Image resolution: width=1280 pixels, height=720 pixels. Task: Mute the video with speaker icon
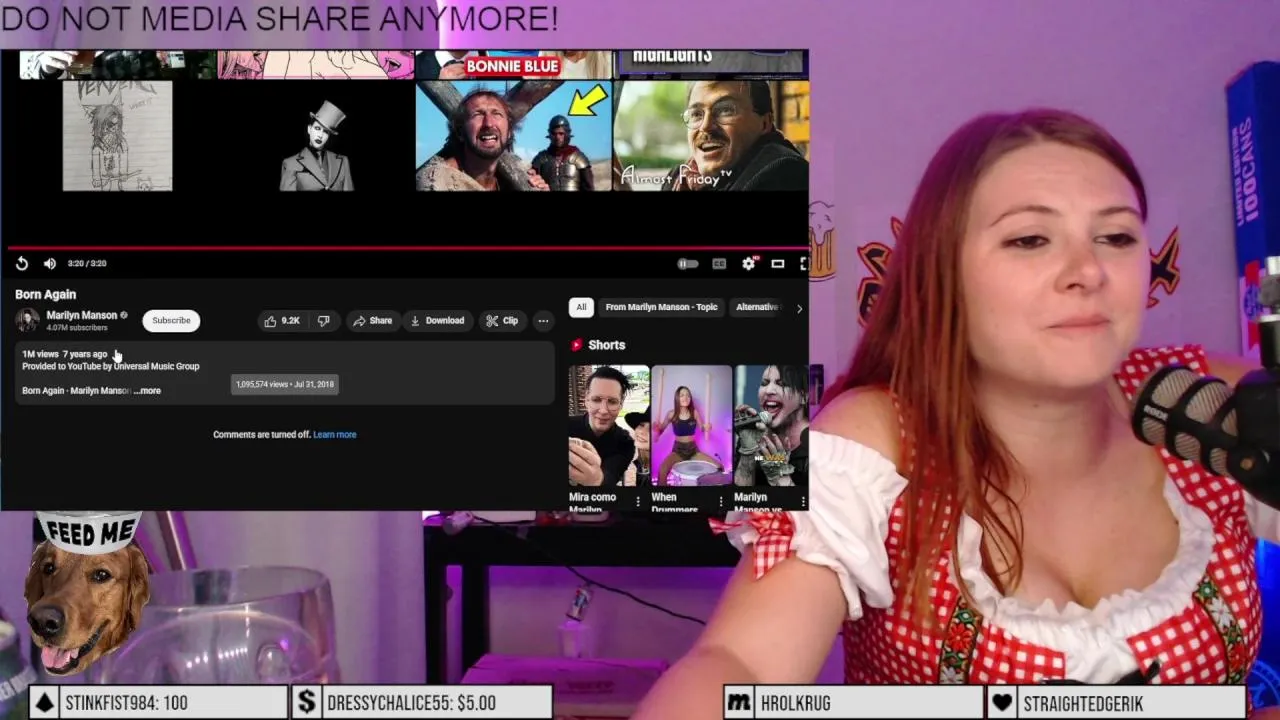coord(49,263)
